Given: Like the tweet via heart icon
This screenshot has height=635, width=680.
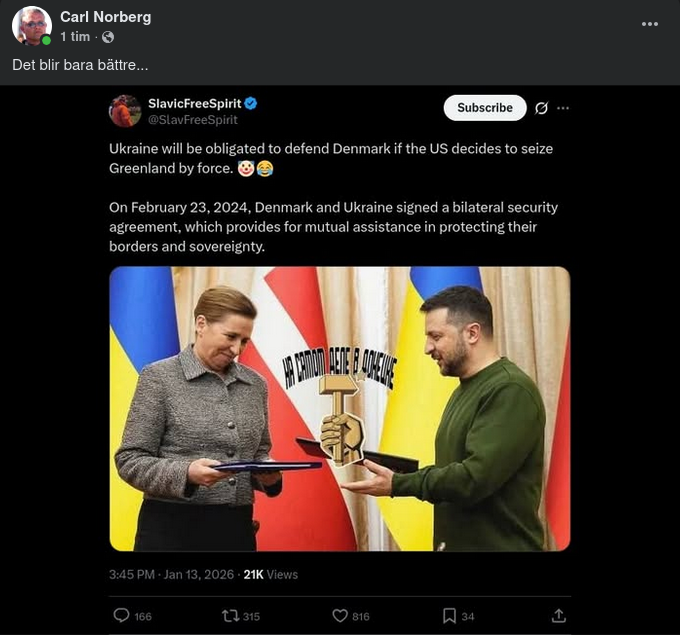Looking at the screenshot, I should click(x=339, y=615).
